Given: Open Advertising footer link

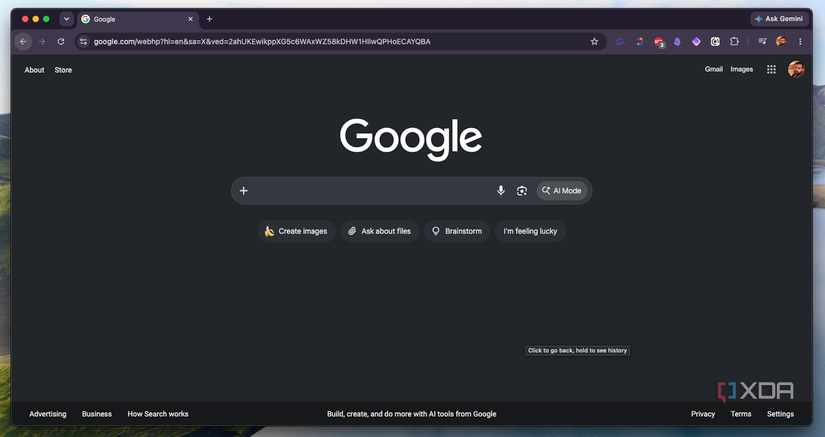Looking at the screenshot, I should coord(48,414).
